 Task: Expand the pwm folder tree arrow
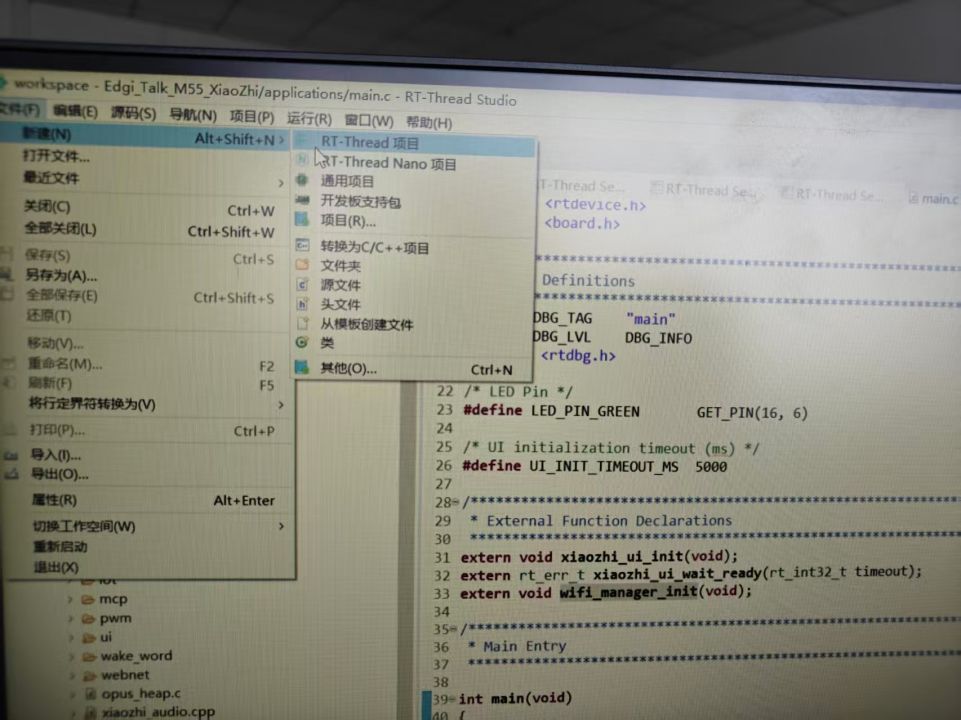[71, 619]
